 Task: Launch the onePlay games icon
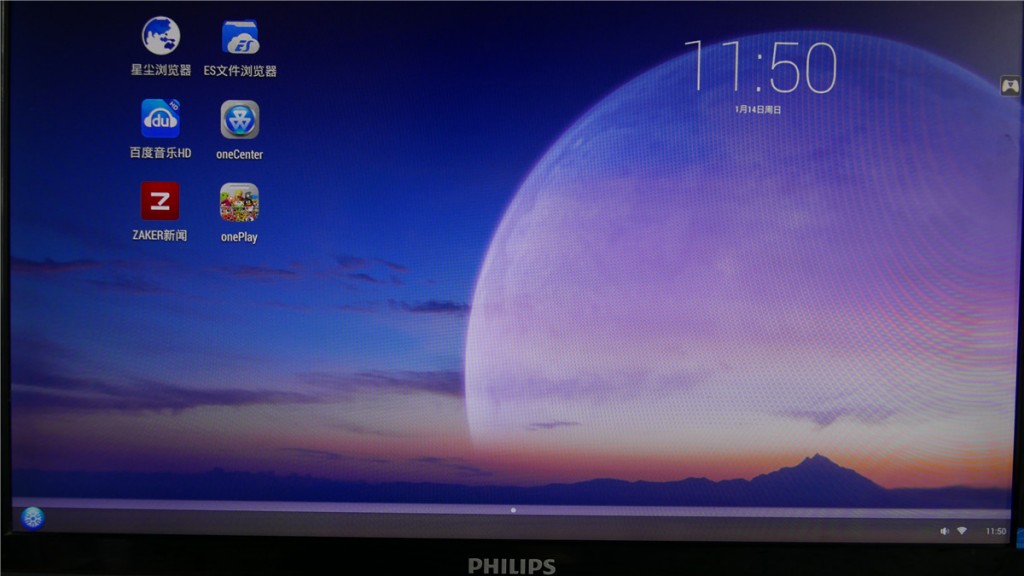click(239, 202)
